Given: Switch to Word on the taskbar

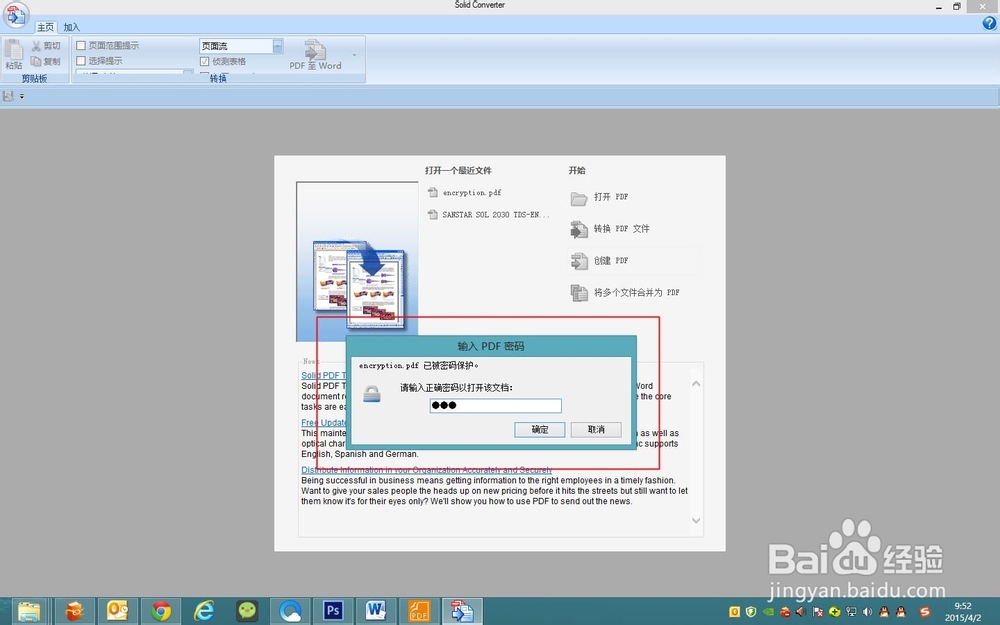Looking at the screenshot, I should pyautogui.click(x=376, y=611).
